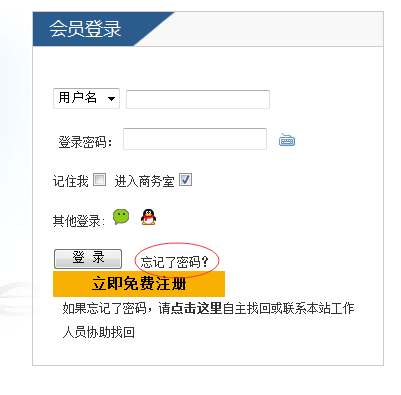Image resolution: width=401 pixels, height=395 pixels.
Task: Open the 用户名 login type dropdown
Action: point(86,98)
